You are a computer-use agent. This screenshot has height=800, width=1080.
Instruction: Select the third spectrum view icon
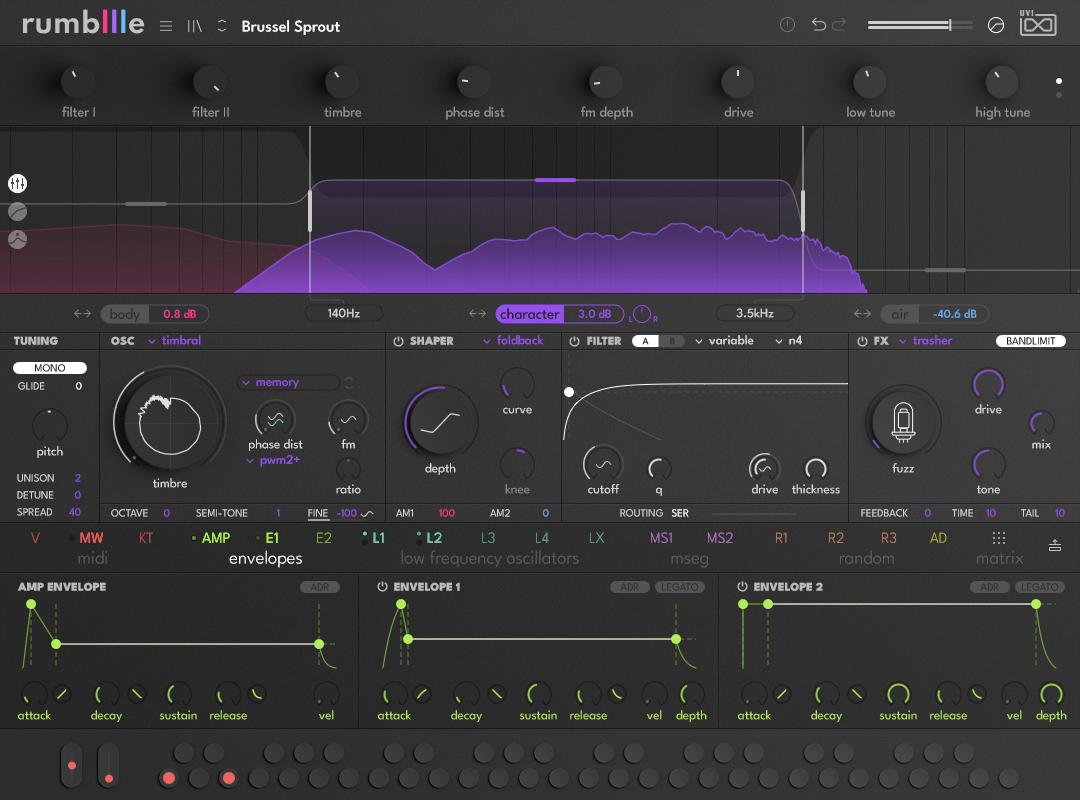coord(17,239)
